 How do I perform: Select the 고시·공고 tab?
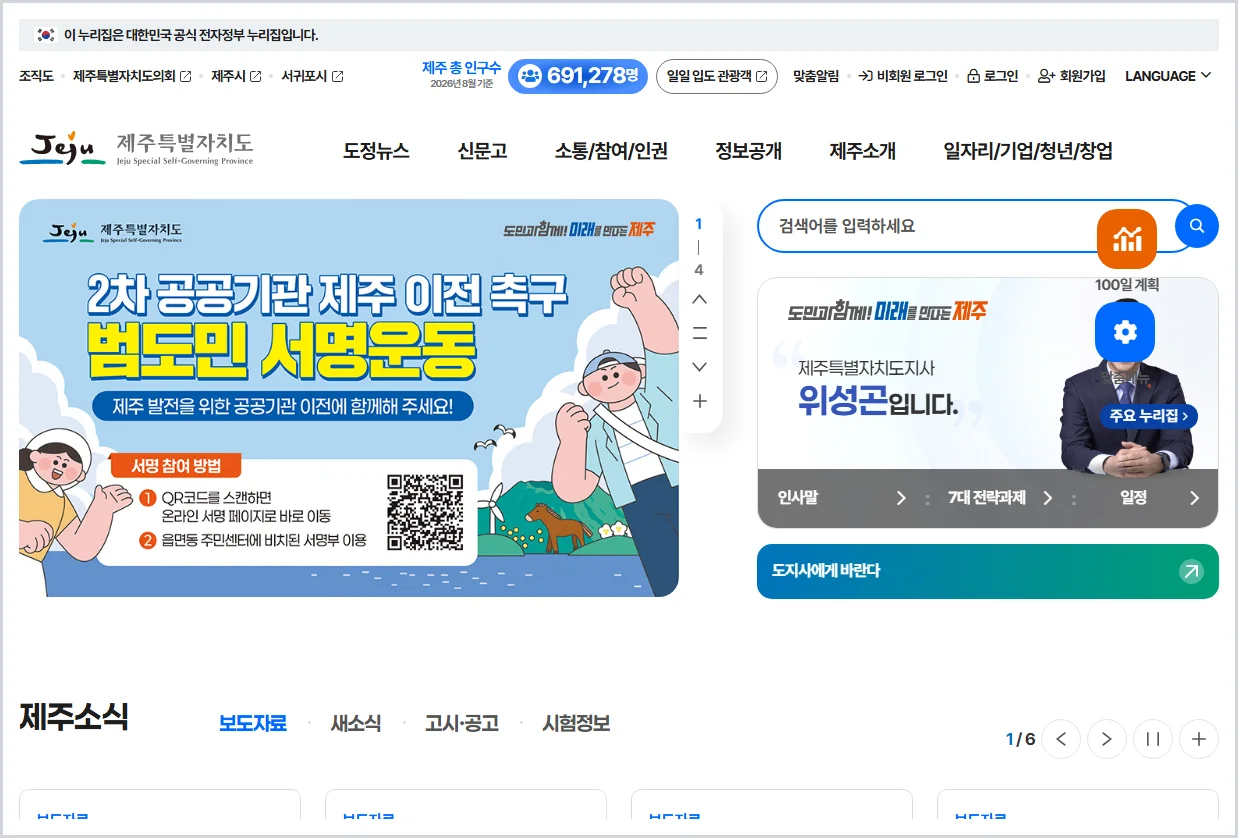click(x=461, y=723)
